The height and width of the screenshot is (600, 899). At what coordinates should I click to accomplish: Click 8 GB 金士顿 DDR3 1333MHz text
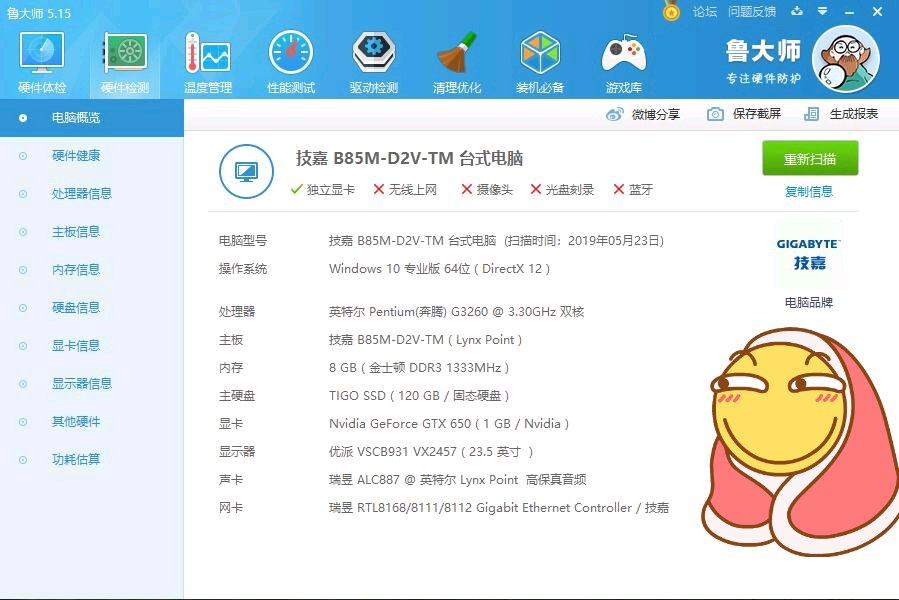coord(419,368)
